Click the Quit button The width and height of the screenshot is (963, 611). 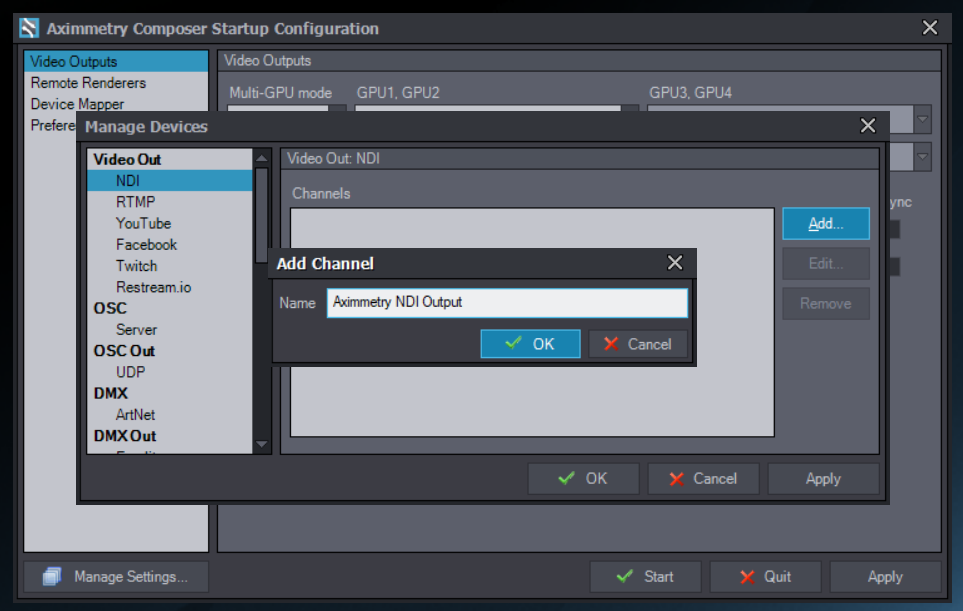[765, 577]
